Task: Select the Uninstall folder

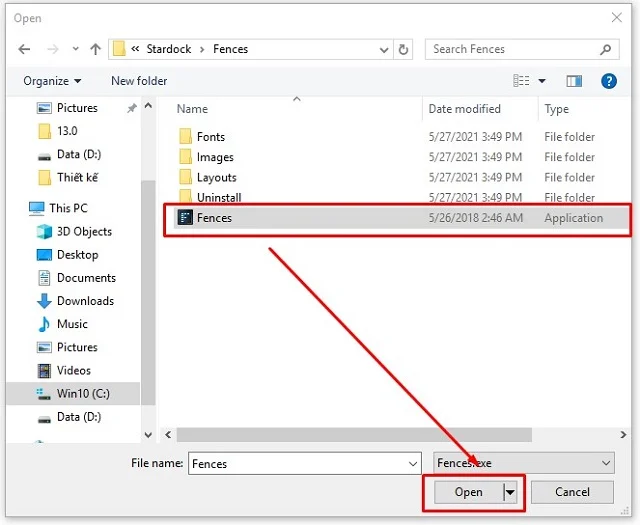Action: coord(219,198)
